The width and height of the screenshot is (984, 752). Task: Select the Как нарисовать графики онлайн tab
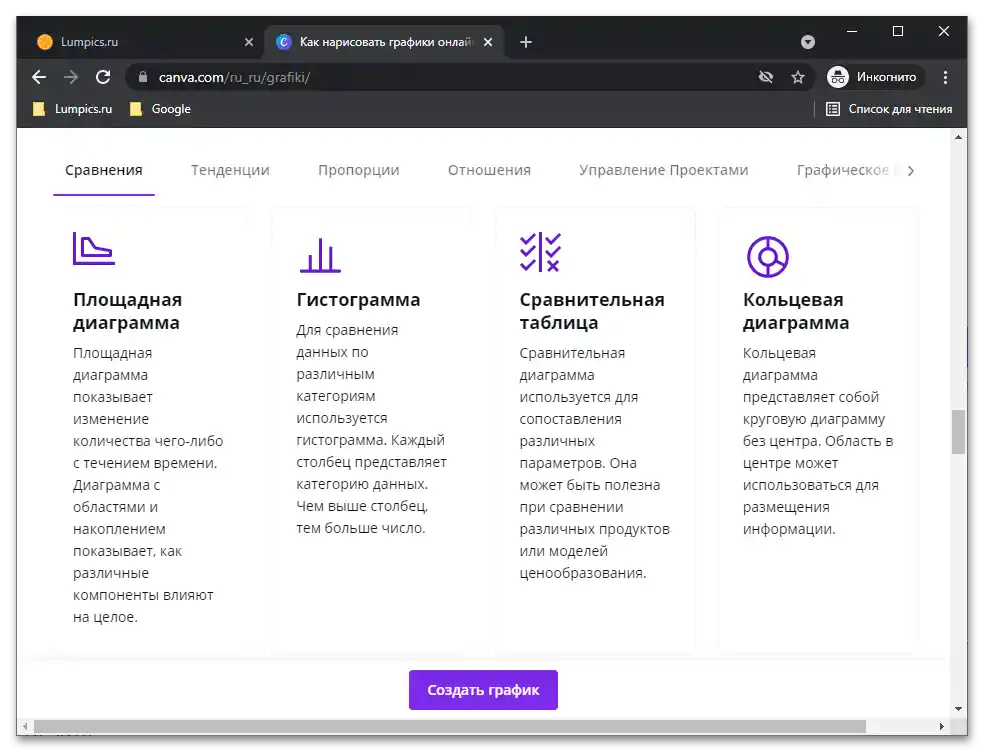coord(385,42)
